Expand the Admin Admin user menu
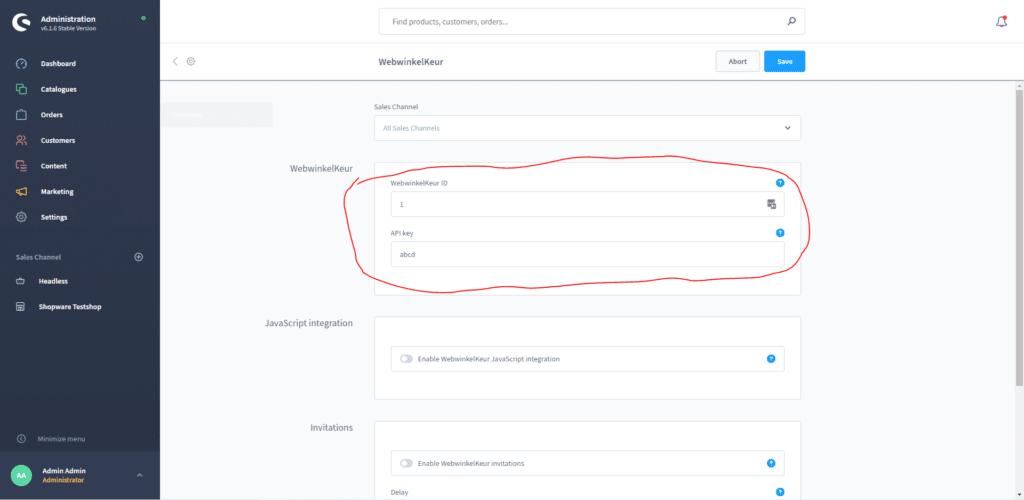The height and width of the screenshot is (500, 1024). point(139,475)
